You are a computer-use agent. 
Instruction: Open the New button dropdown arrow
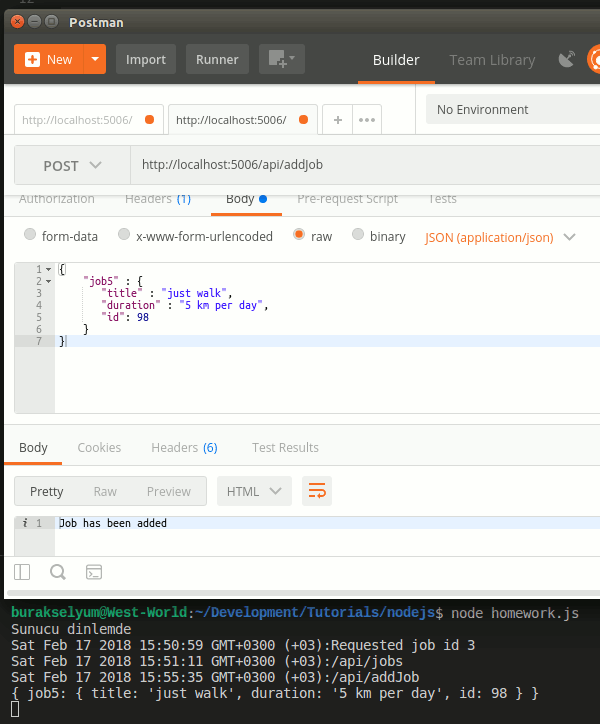pyautogui.click(x=95, y=59)
